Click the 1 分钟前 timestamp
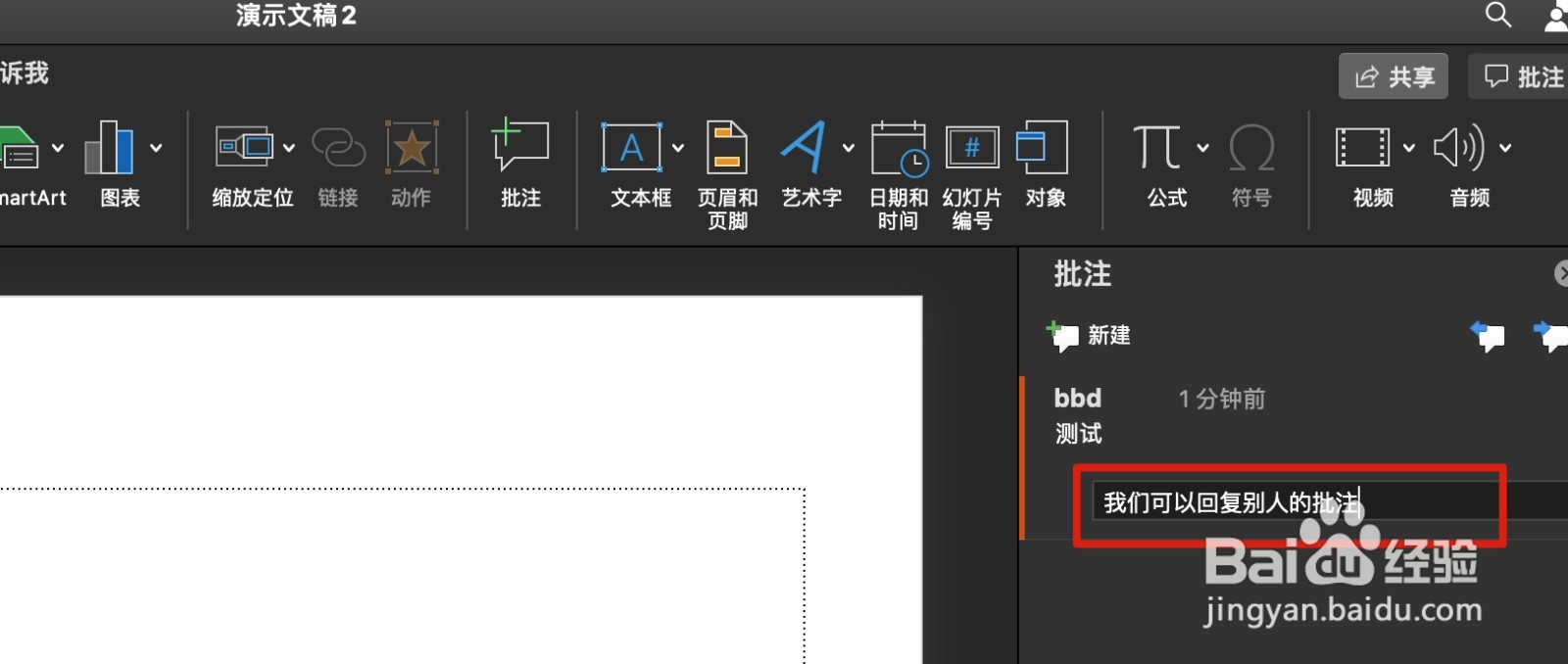 [x=1222, y=399]
